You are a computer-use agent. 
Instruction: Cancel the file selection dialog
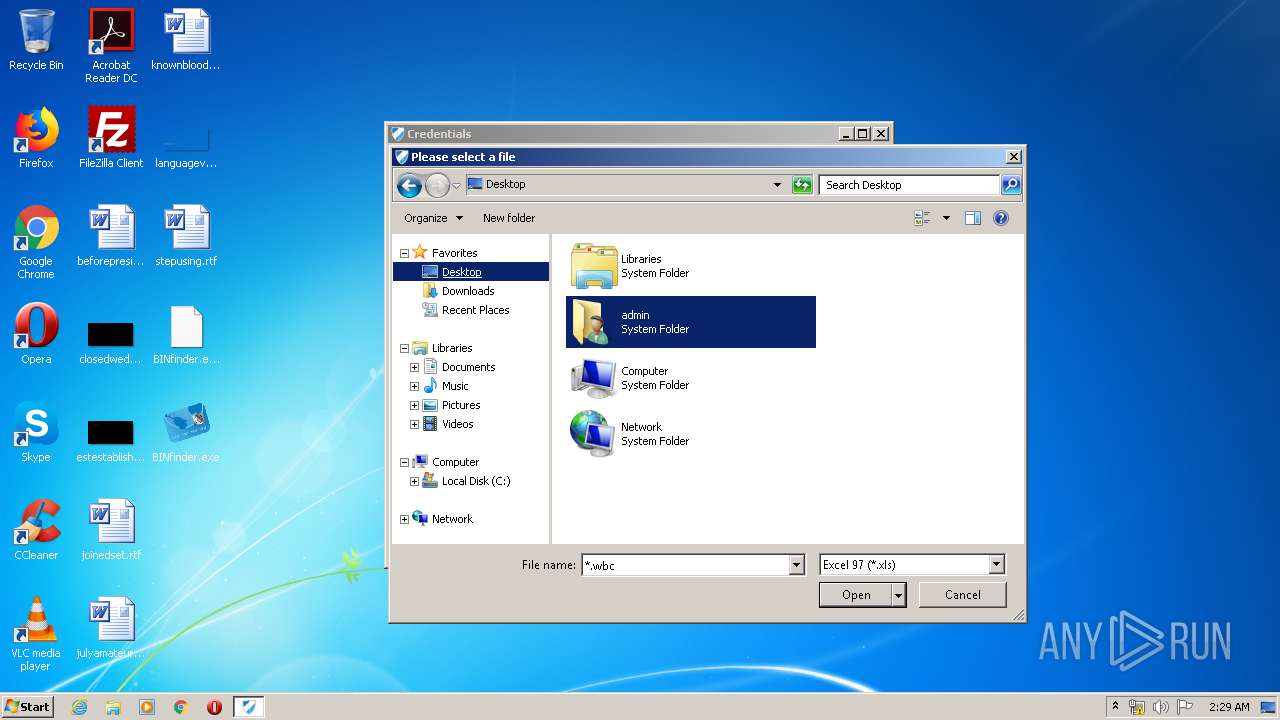tap(962, 595)
